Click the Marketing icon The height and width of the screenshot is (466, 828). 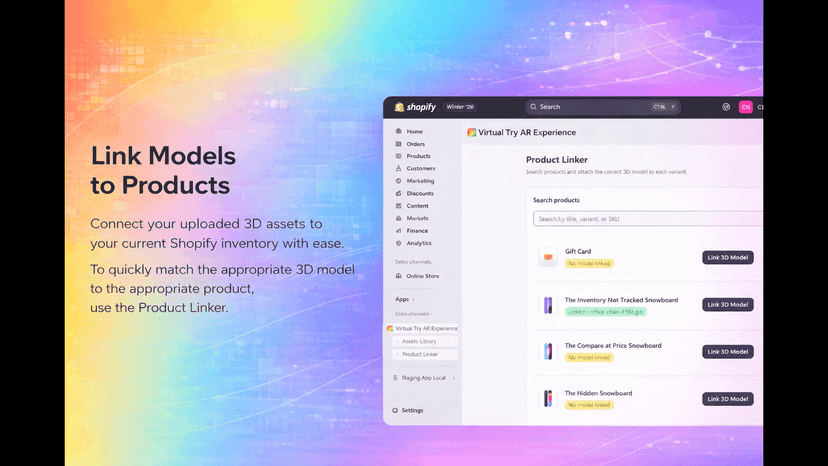pyautogui.click(x=399, y=181)
